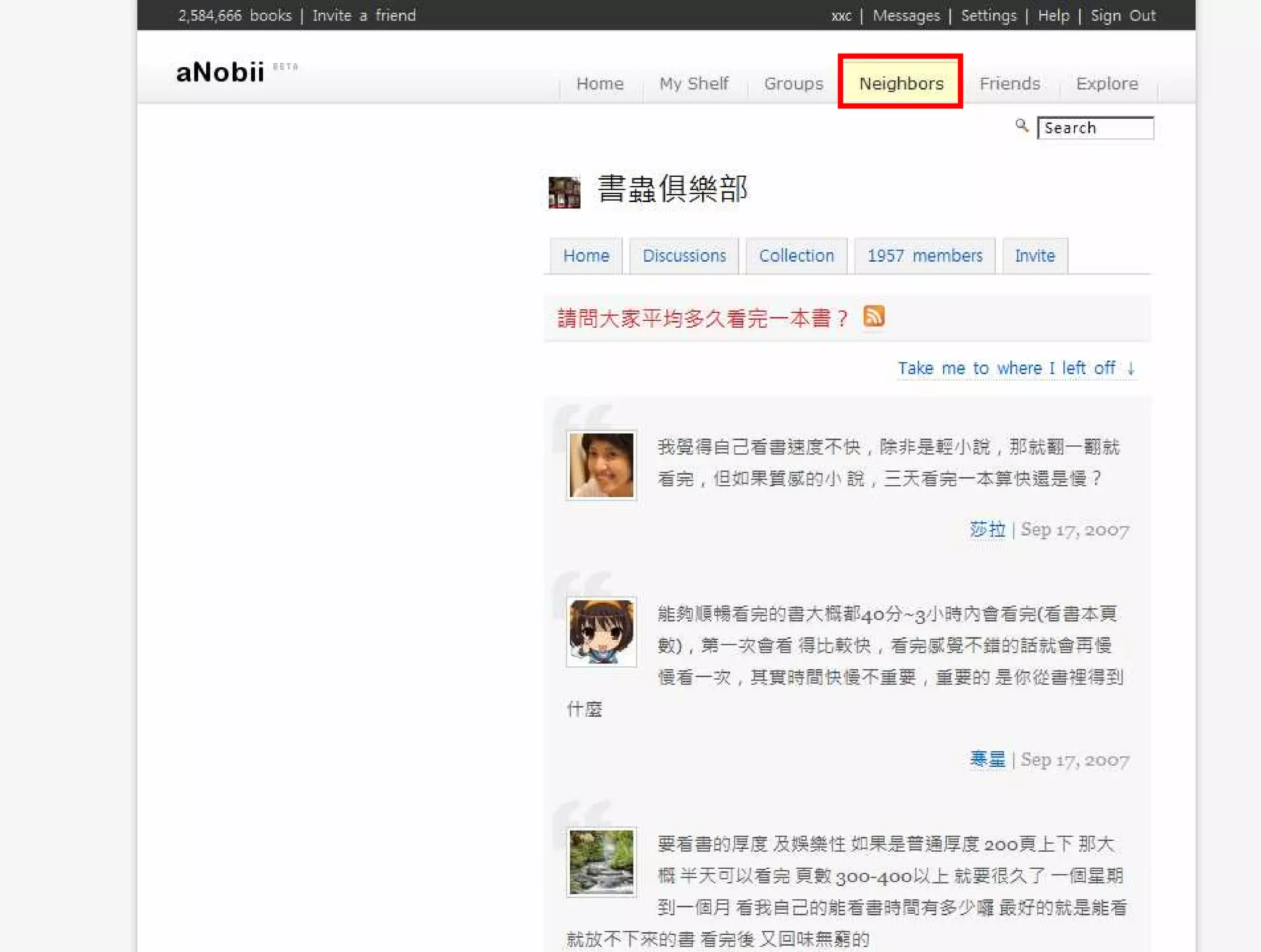Image resolution: width=1261 pixels, height=952 pixels.
Task: Open Messages in top bar
Action: coord(906,15)
